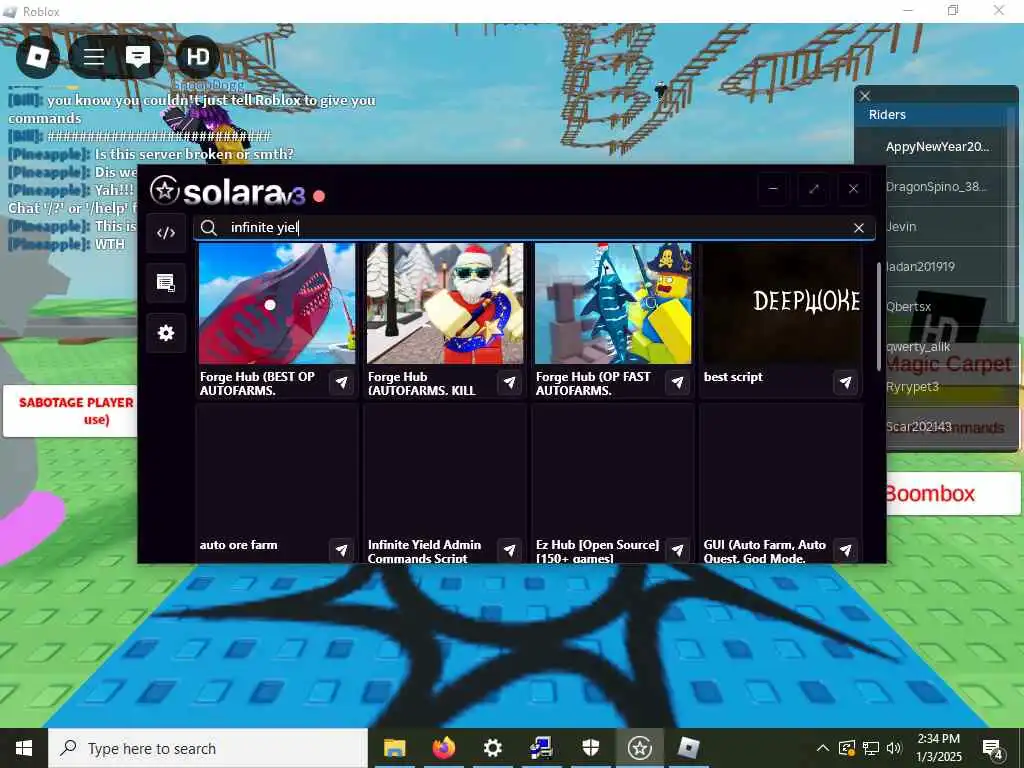
Task: Toggle the Roblox chat bubble icon
Action: point(138,57)
